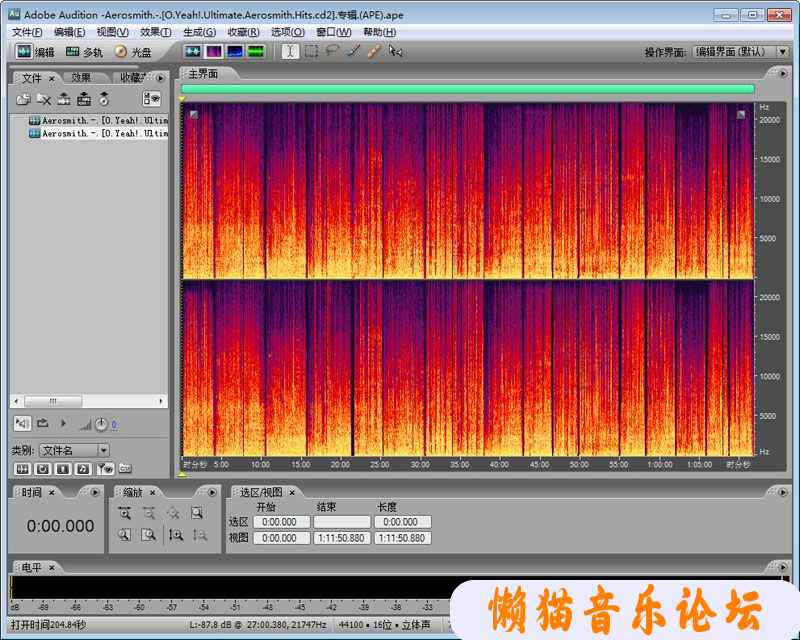Switch to 多轨 multitrack view
800x640 pixels.
(85, 52)
